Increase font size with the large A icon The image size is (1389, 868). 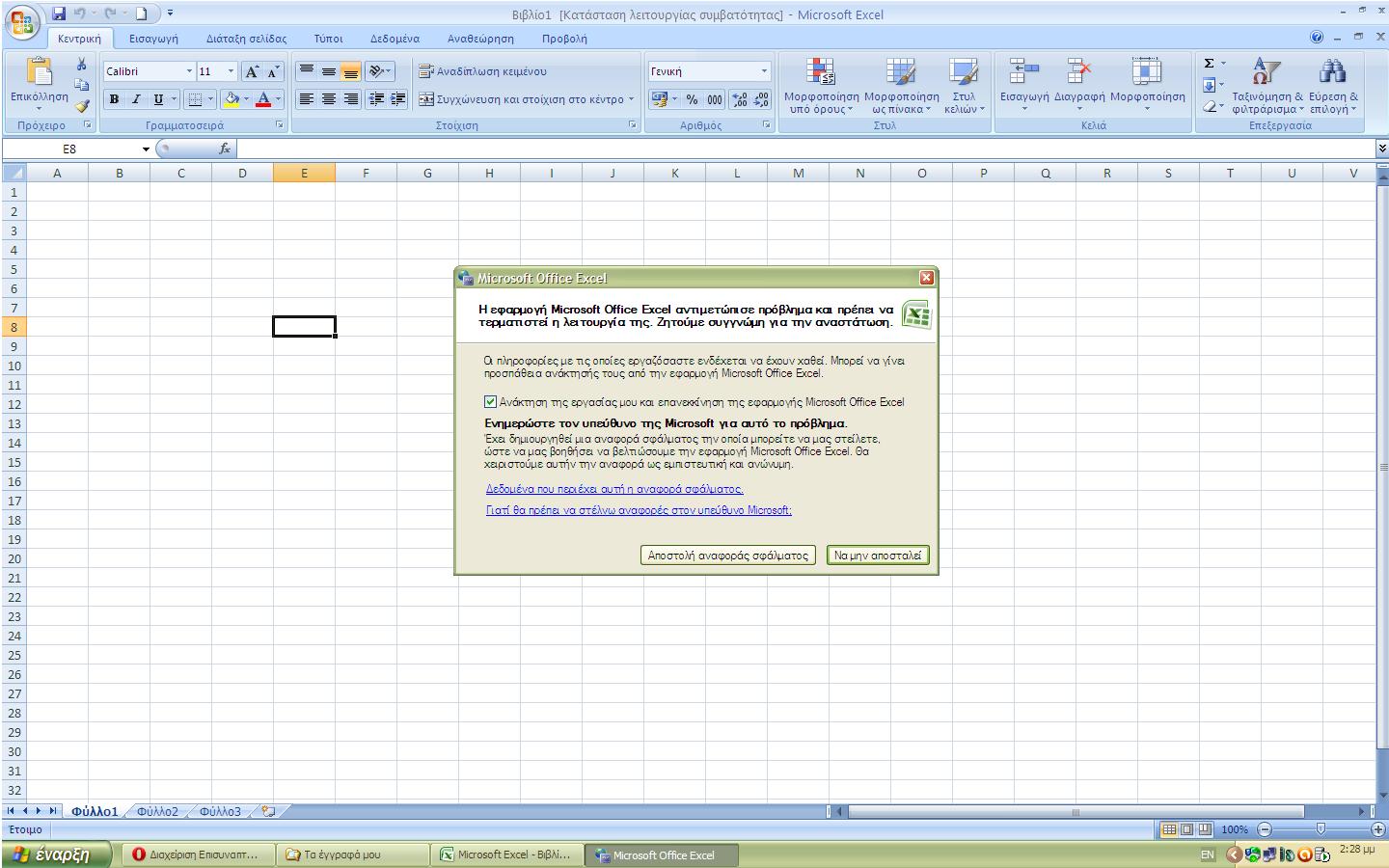(x=252, y=71)
